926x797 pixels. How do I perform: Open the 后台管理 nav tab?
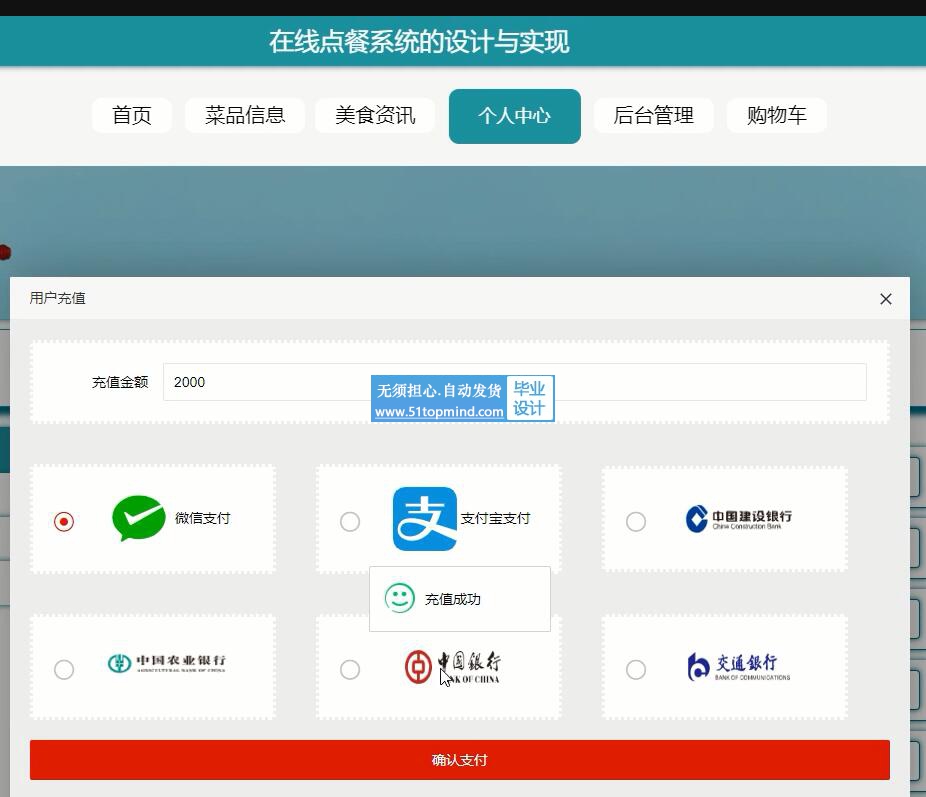654,115
